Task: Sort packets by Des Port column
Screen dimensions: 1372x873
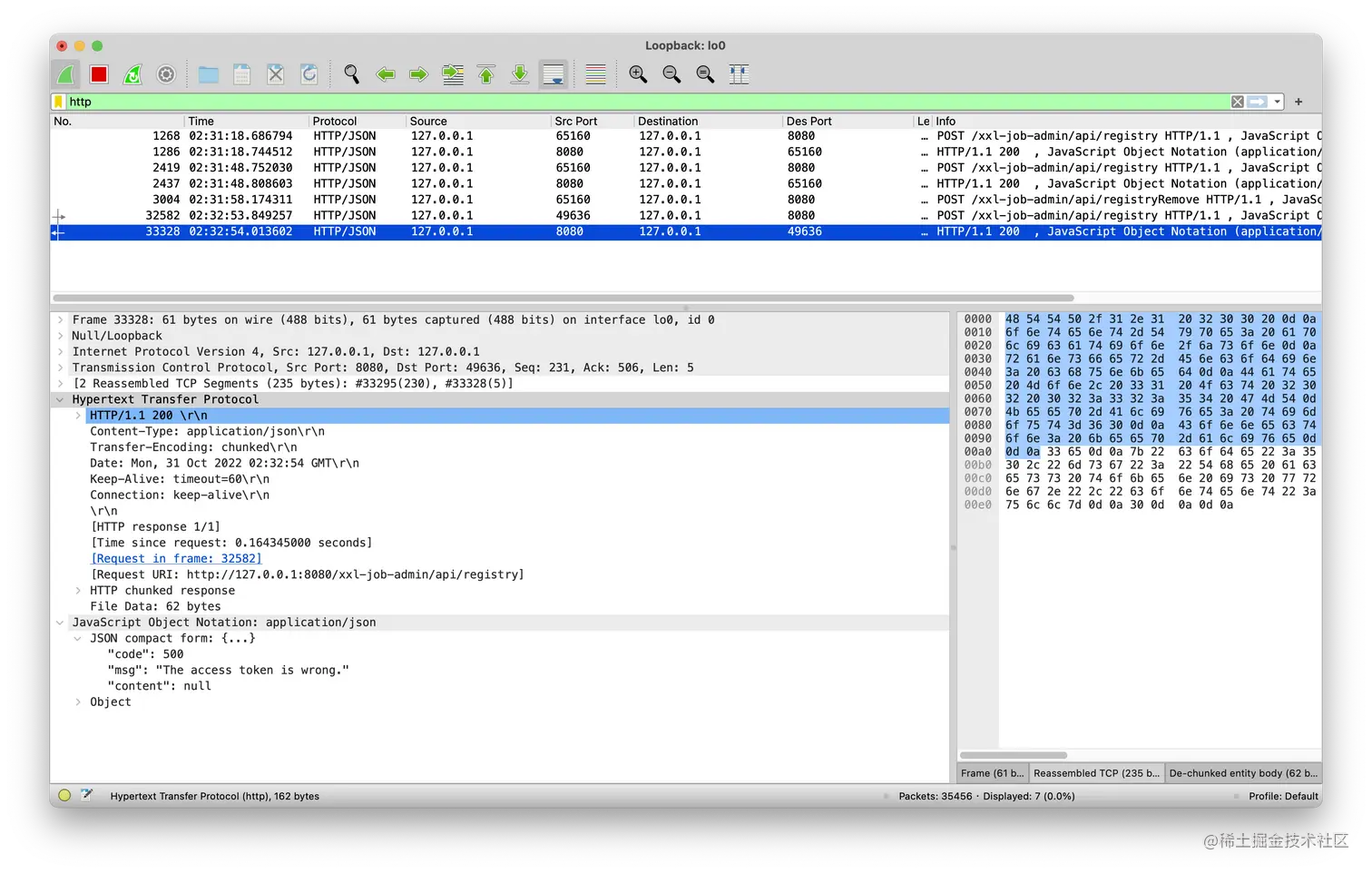Action: pos(848,121)
